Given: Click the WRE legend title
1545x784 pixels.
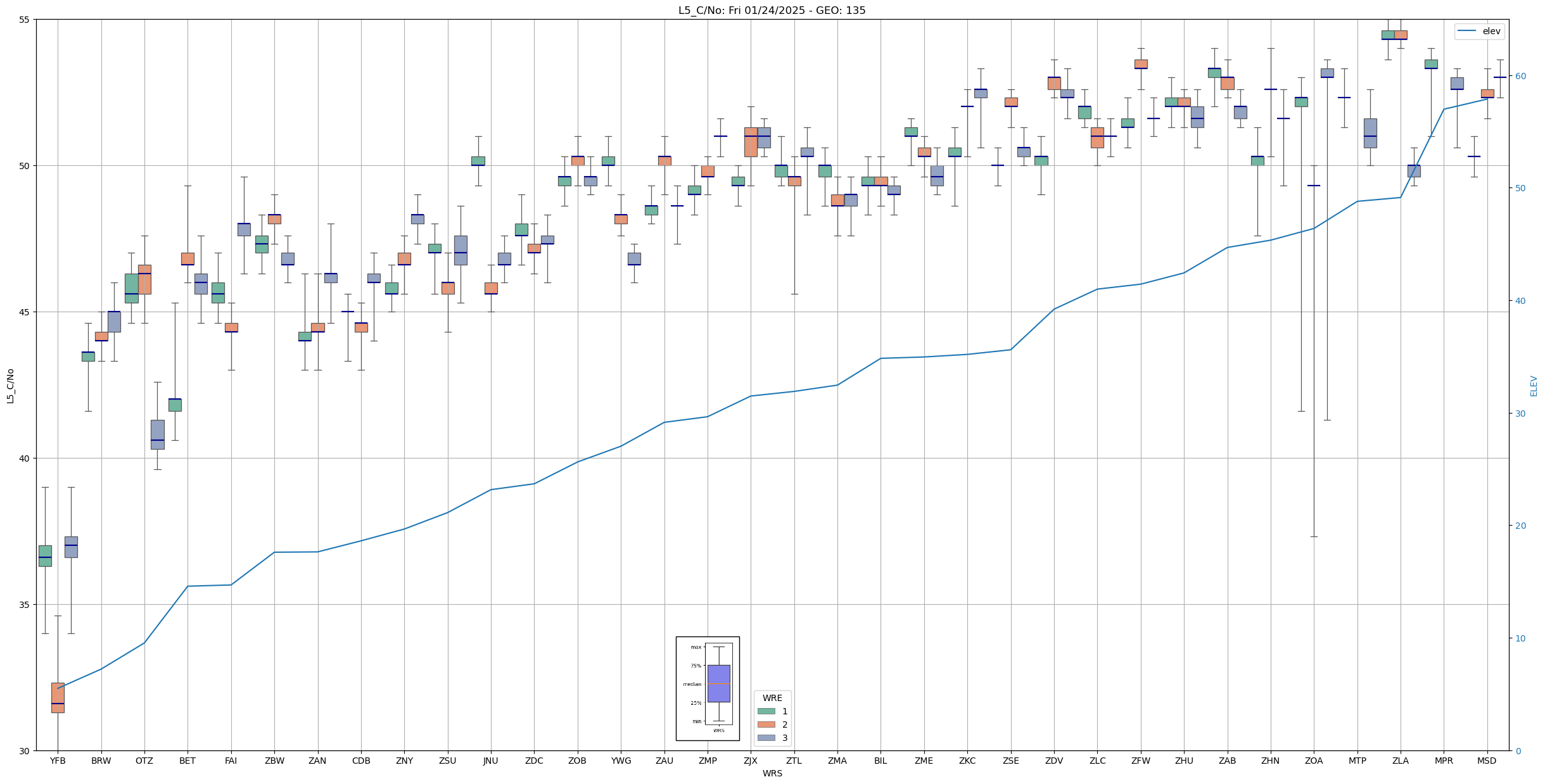Looking at the screenshot, I should (x=772, y=698).
